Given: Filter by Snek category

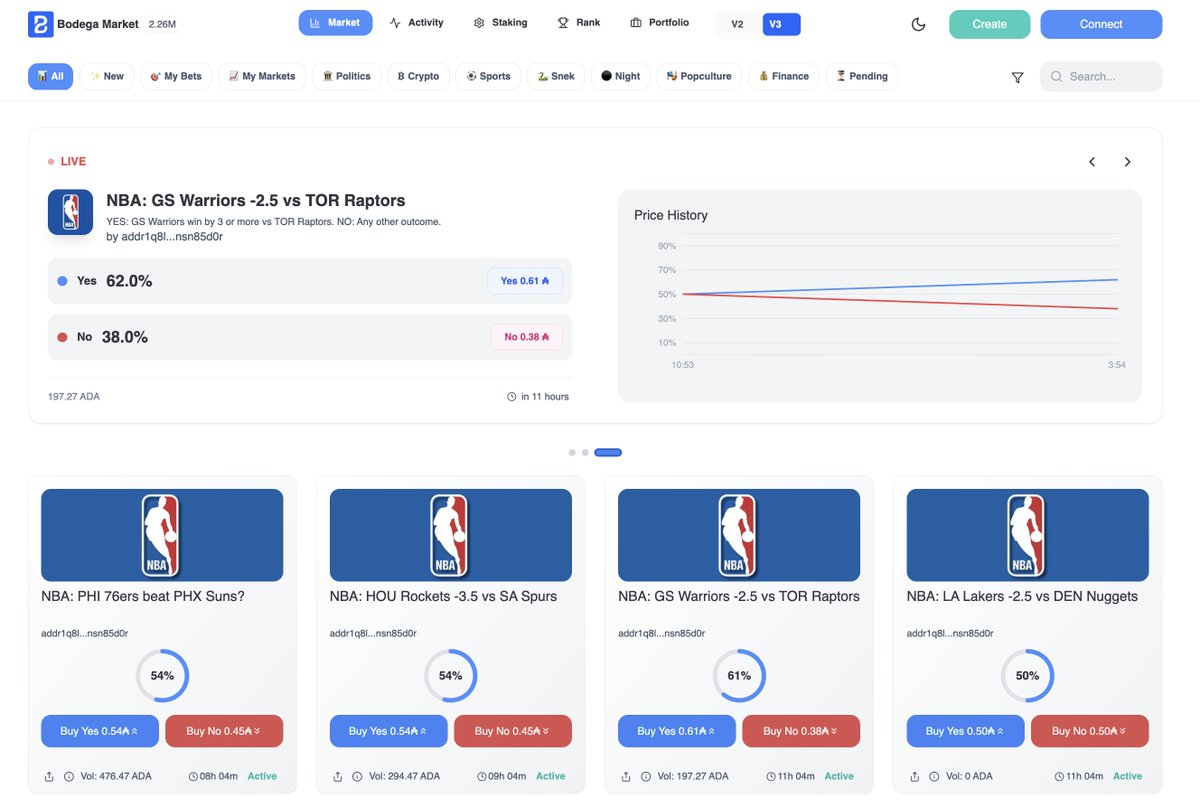Looking at the screenshot, I should 556,76.
